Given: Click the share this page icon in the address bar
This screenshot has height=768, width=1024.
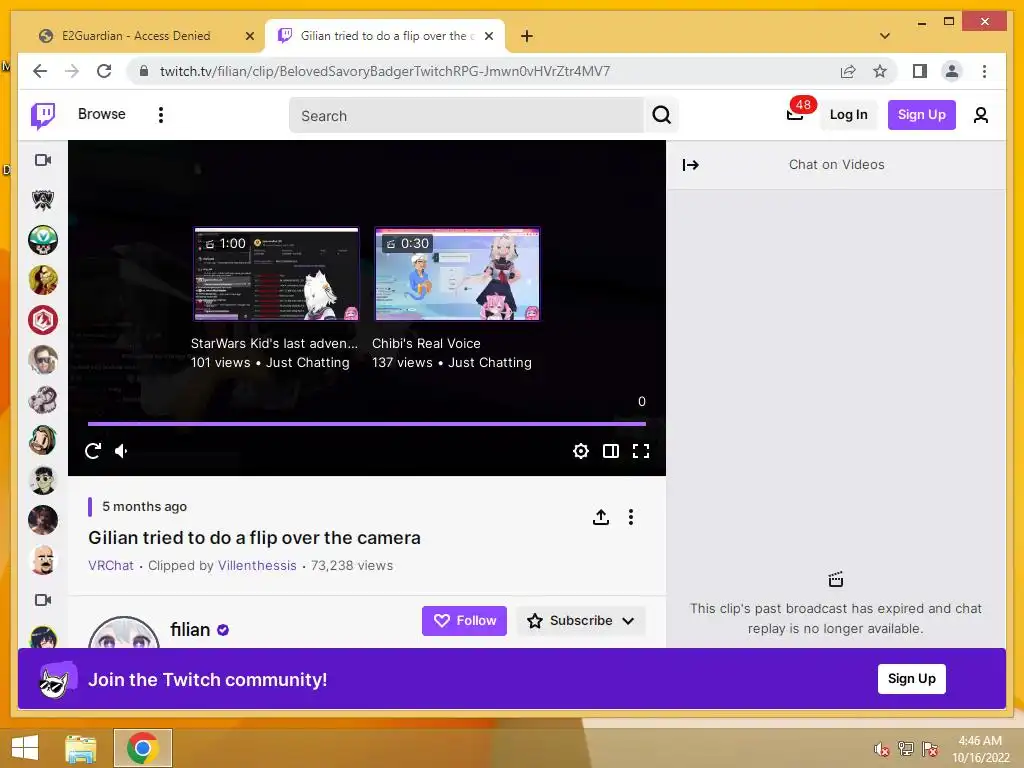Looking at the screenshot, I should pos(848,71).
